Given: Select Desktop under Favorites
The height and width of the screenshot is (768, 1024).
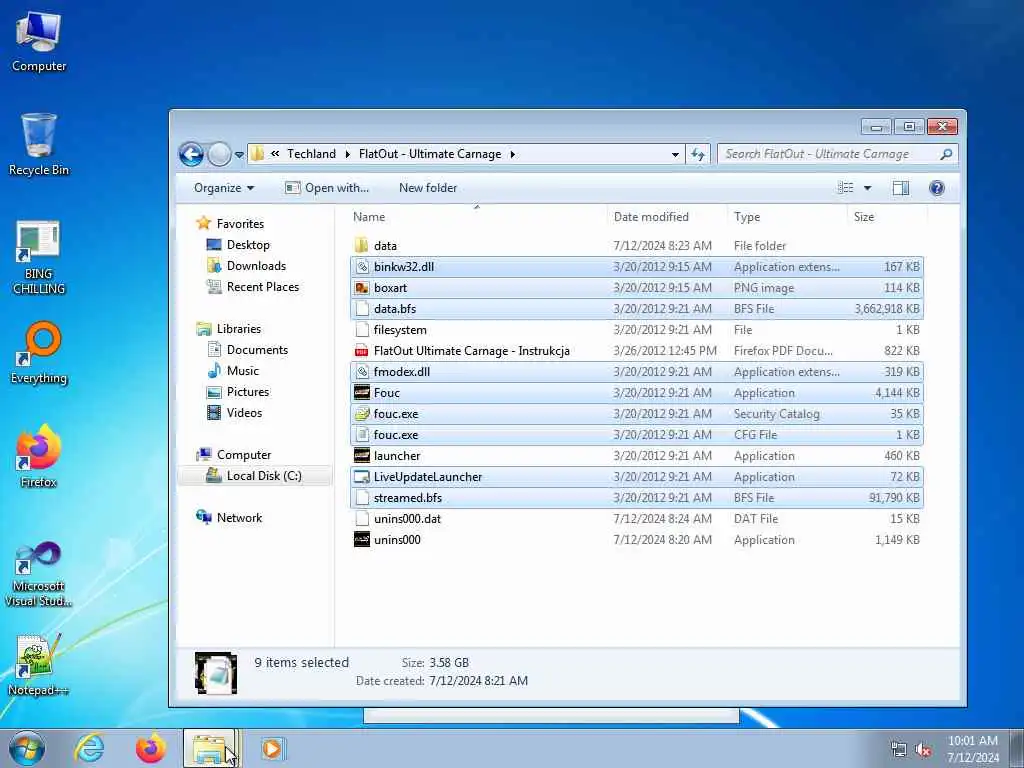Looking at the screenshot, I should tap(248, 245).
